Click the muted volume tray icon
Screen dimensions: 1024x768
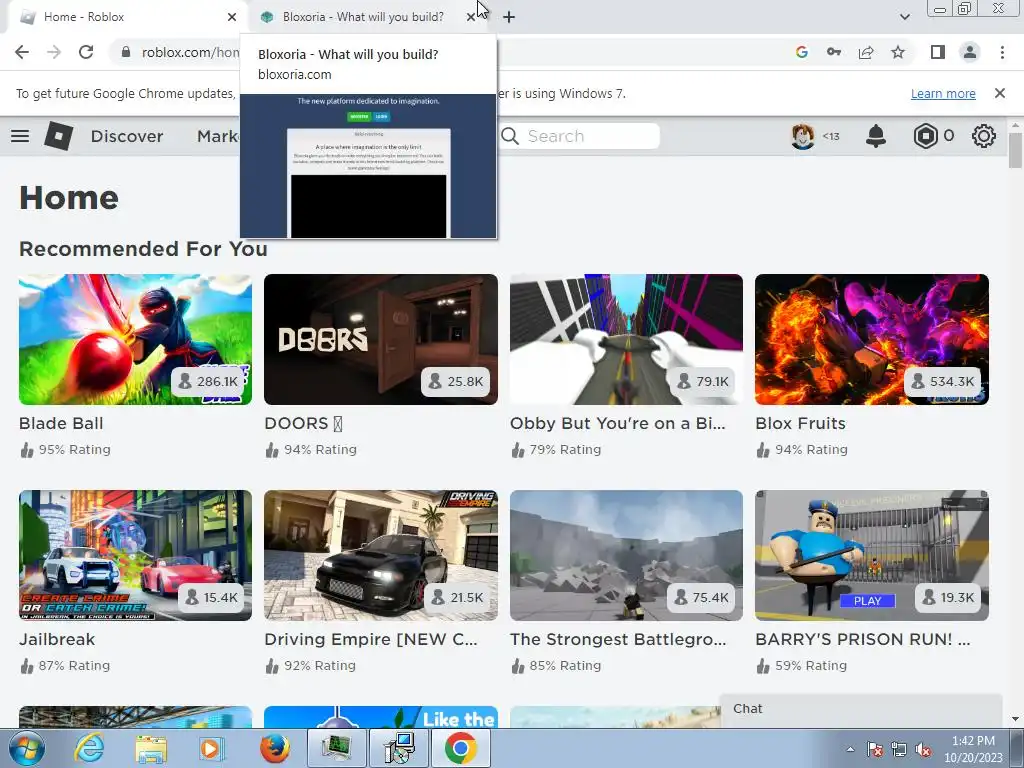pyautogui.click(x=923, y=749)
